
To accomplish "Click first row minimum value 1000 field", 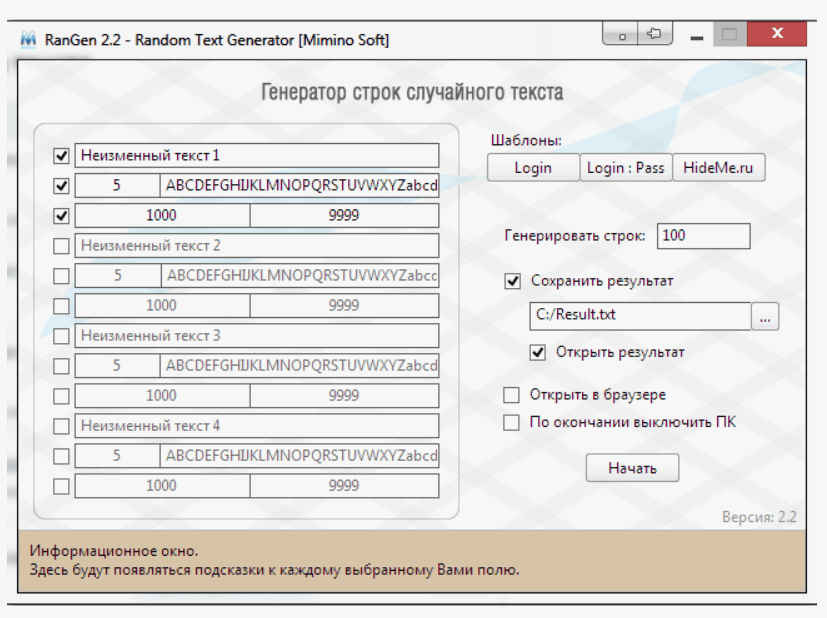I will 162,215.
